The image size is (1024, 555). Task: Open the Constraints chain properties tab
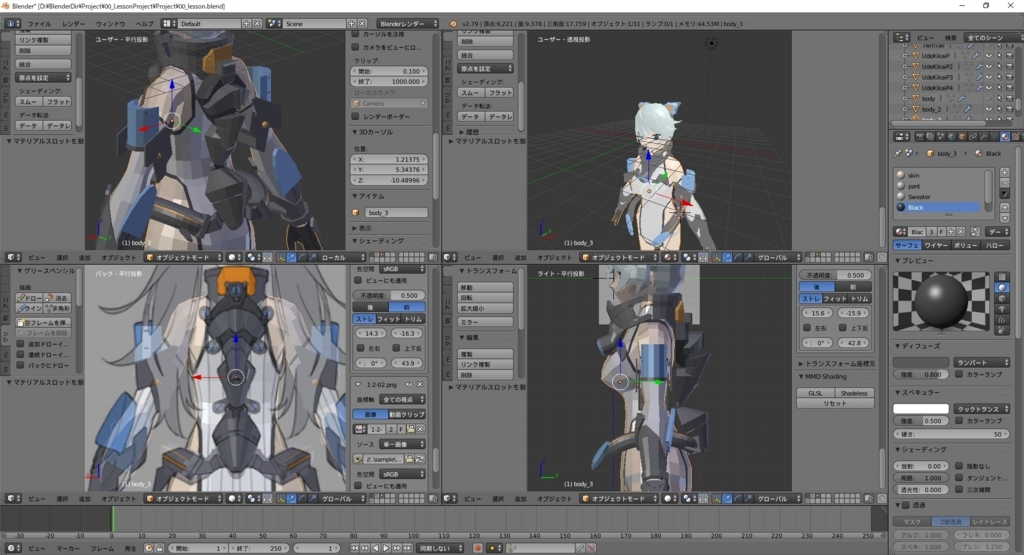(x=972, y=136)
